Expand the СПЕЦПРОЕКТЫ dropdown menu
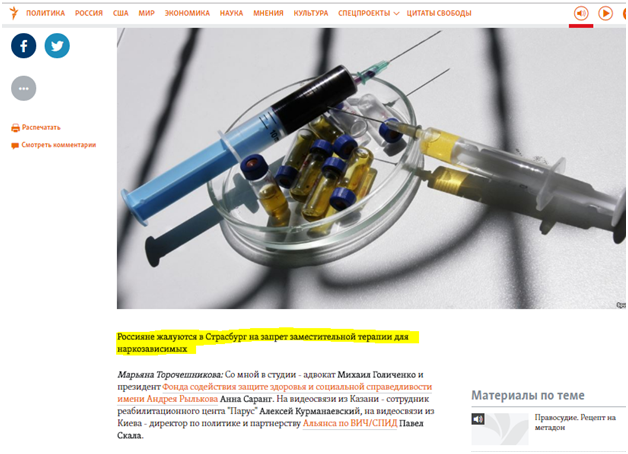This screenshot has height=454, width=628. click(x=368, y=13)
